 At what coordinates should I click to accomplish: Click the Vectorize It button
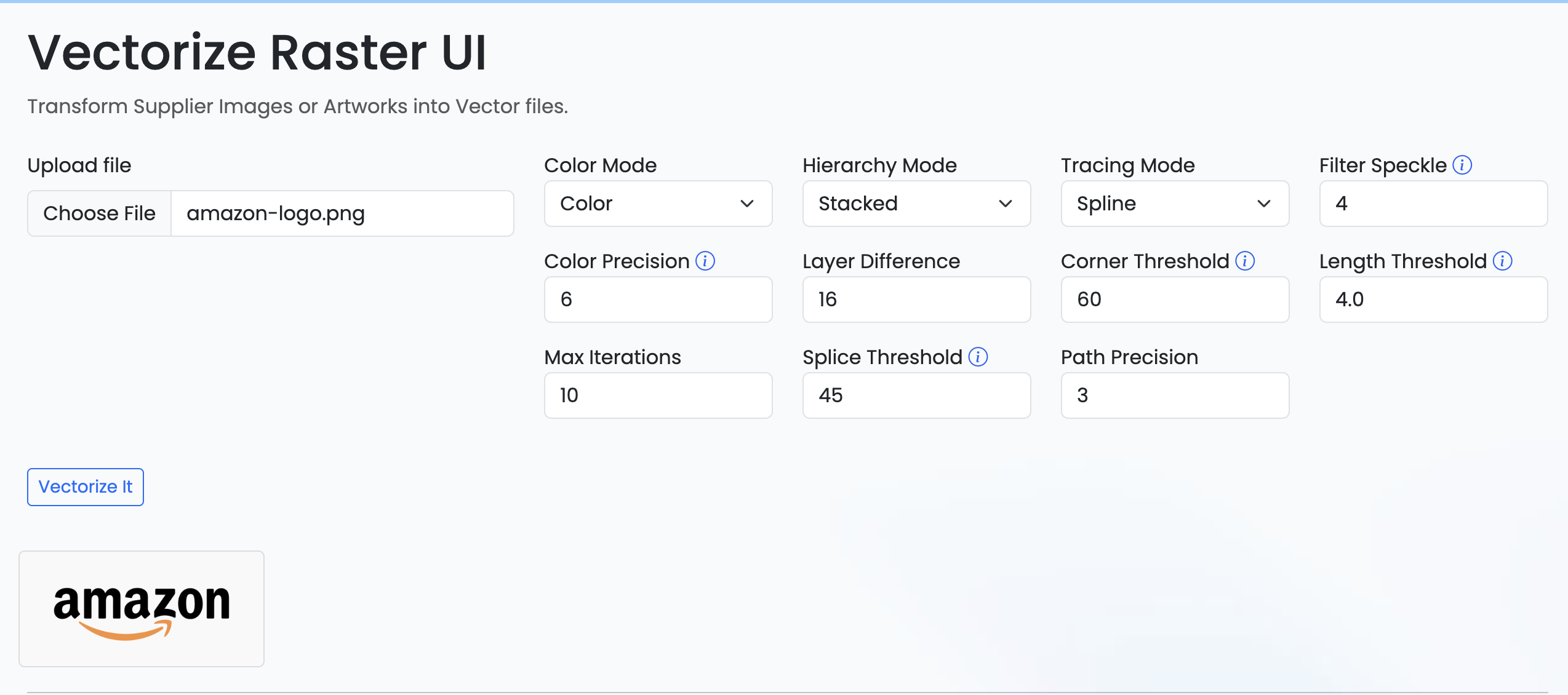(86, 487)
